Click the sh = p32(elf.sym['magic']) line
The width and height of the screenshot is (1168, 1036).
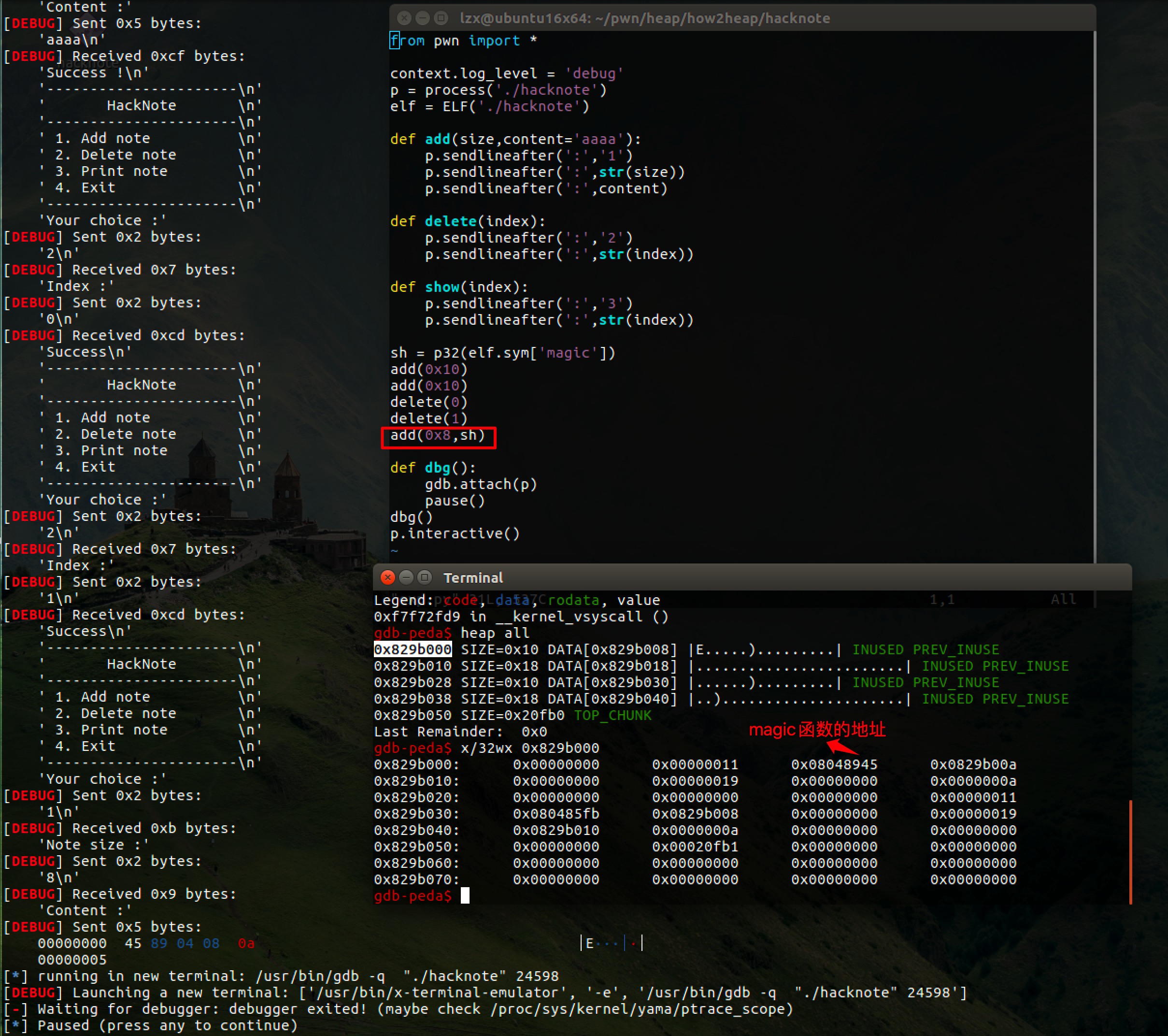[x=502, y=353]
